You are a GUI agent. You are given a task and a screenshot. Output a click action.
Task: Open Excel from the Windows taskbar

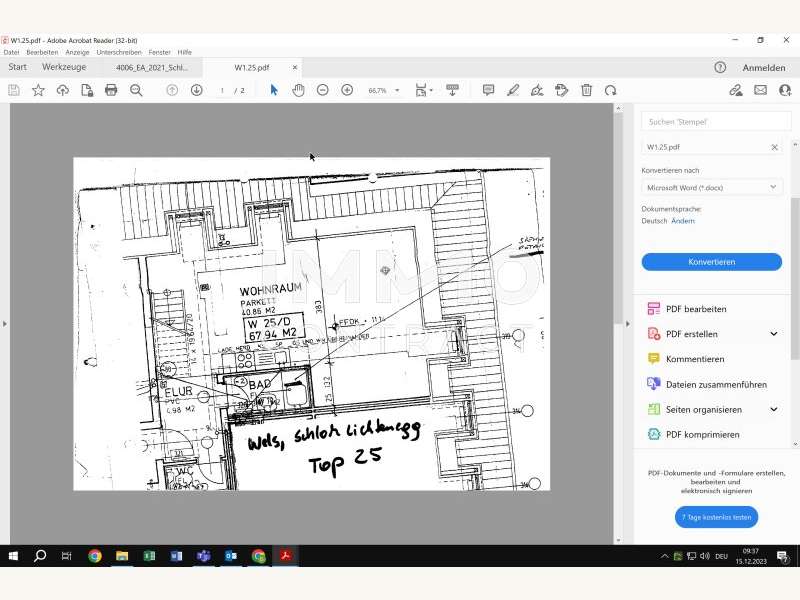tap(149, 556)
